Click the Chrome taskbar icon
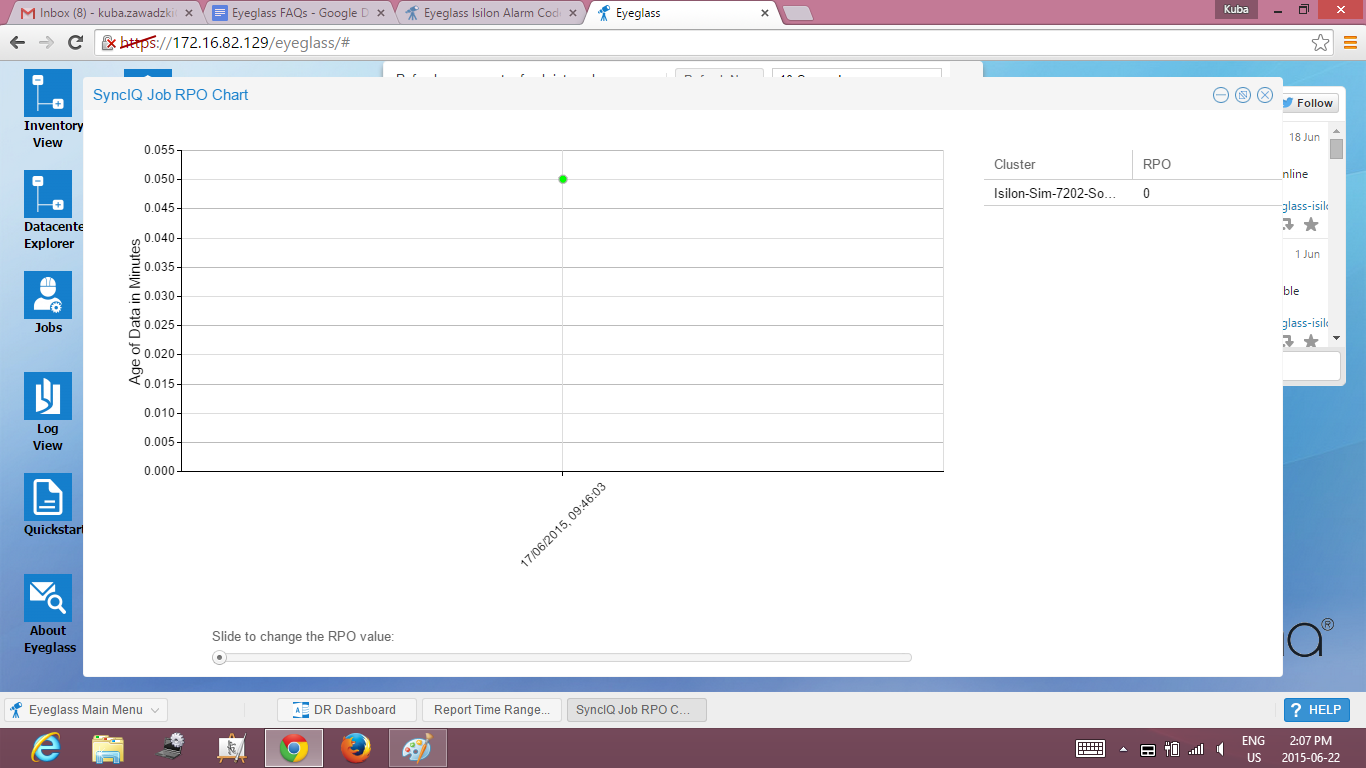The width and height of the screenshot is (1366, 768). click(x=293, y=748)
